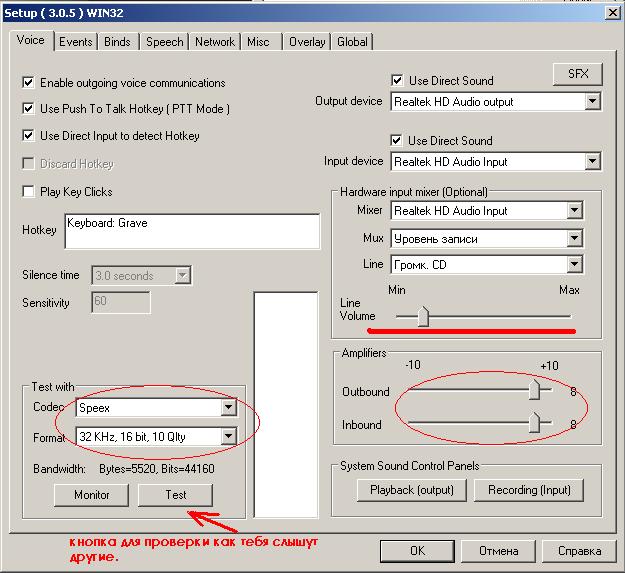Expand the Line dropdown showing Громк. CD
The width and height of the screenshot is (625, 573).
coord(574,265)
